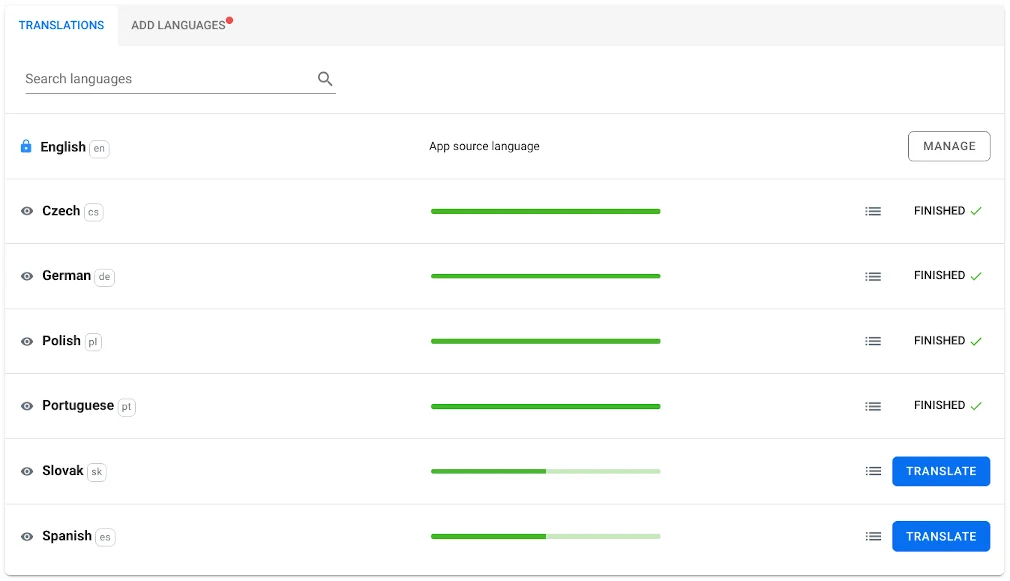1010x581 pixels.
Task: Toggle Portuguese visibility eye icon
Action: pos(27,406)
